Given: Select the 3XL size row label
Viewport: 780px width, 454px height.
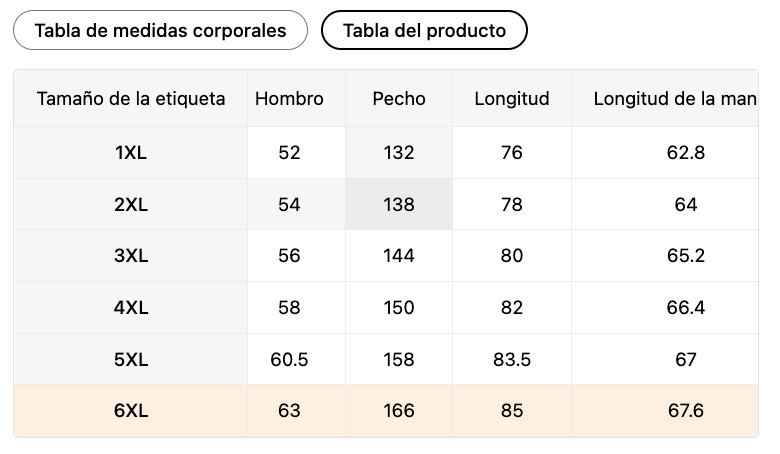Looking at the screenshot, I should click(x=131, y=256).
